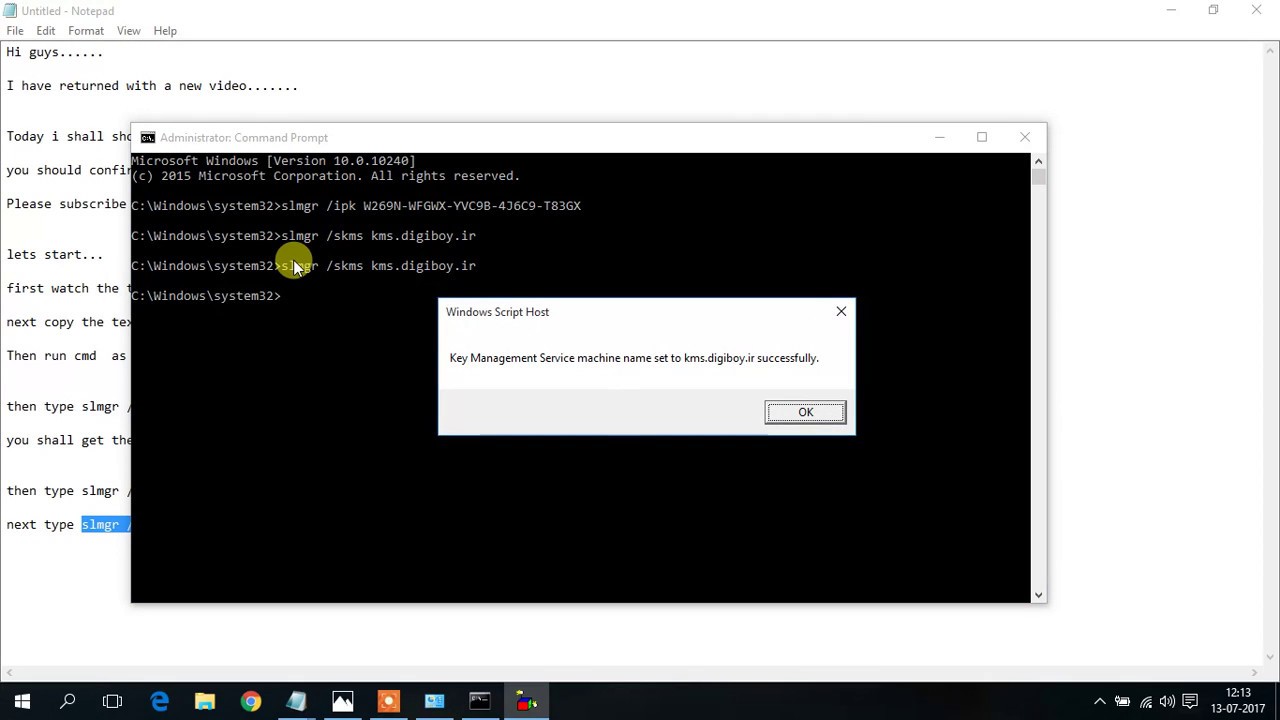Switch to Notepad via taskbar icon
Image resolution: width=1280 pixels, height=720 pixels.
[x=297, y=702]
